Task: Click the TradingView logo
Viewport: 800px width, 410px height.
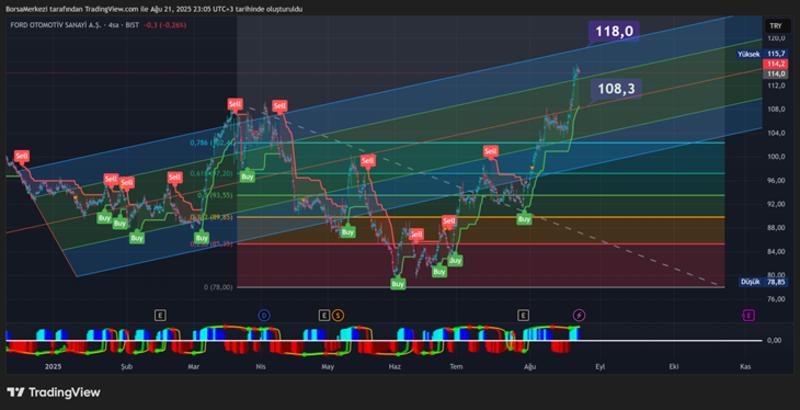Action: pyautogui.click(x=53, y=392)
